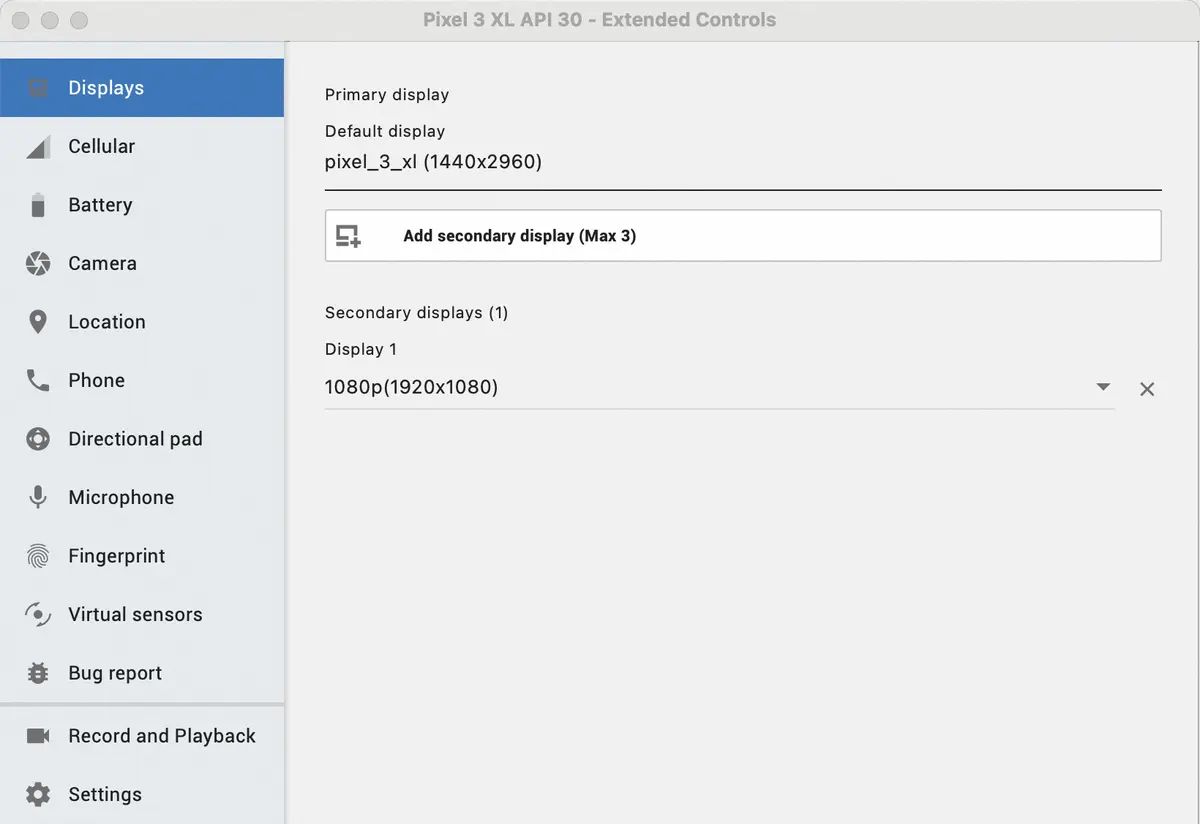Image resolution: width=1200 pixels, height=824 pixels.
Task: Remove Display 1 with the X button
Action: click(1147, 389)
